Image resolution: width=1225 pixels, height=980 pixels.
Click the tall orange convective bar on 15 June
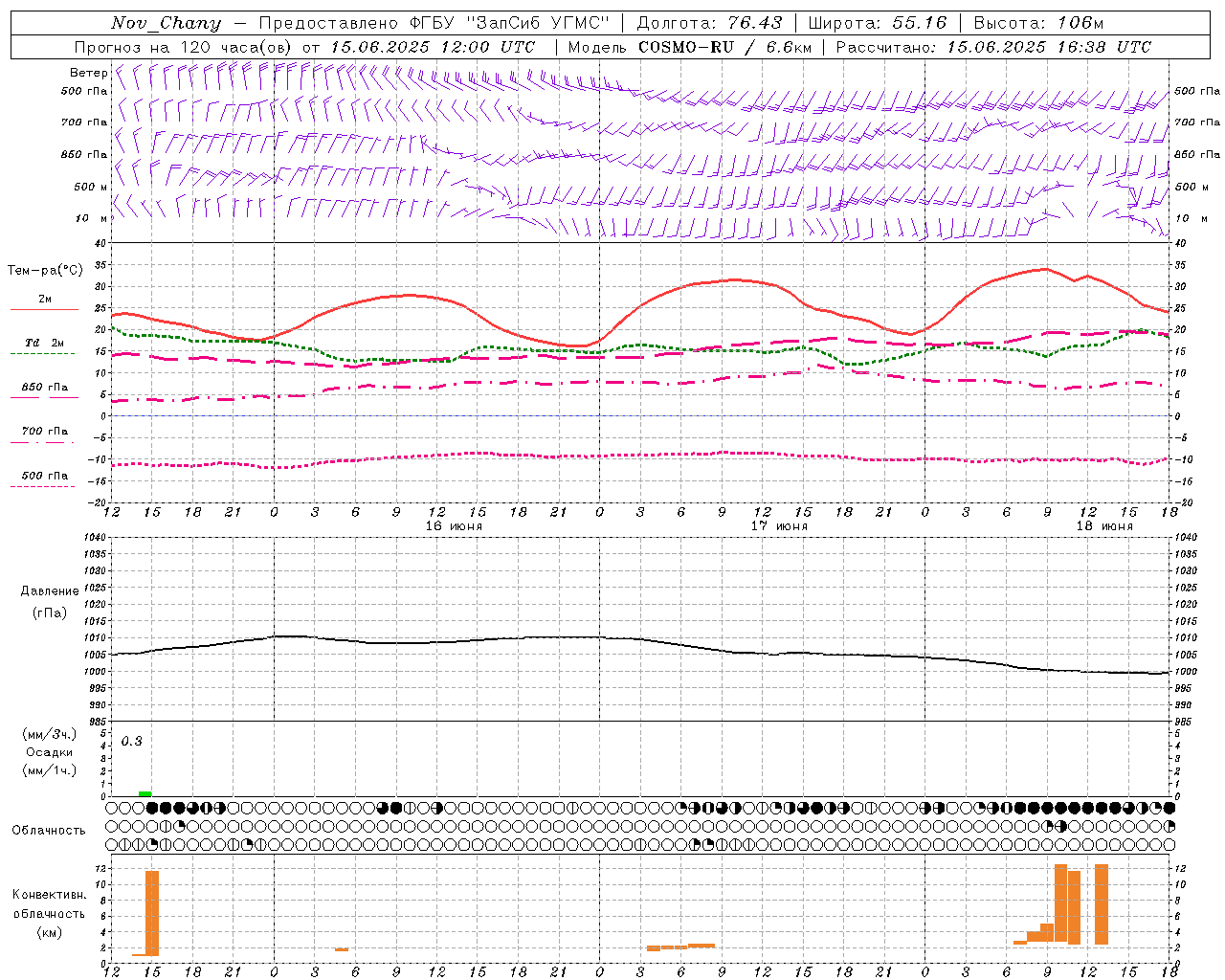click(x=152, y=913)
